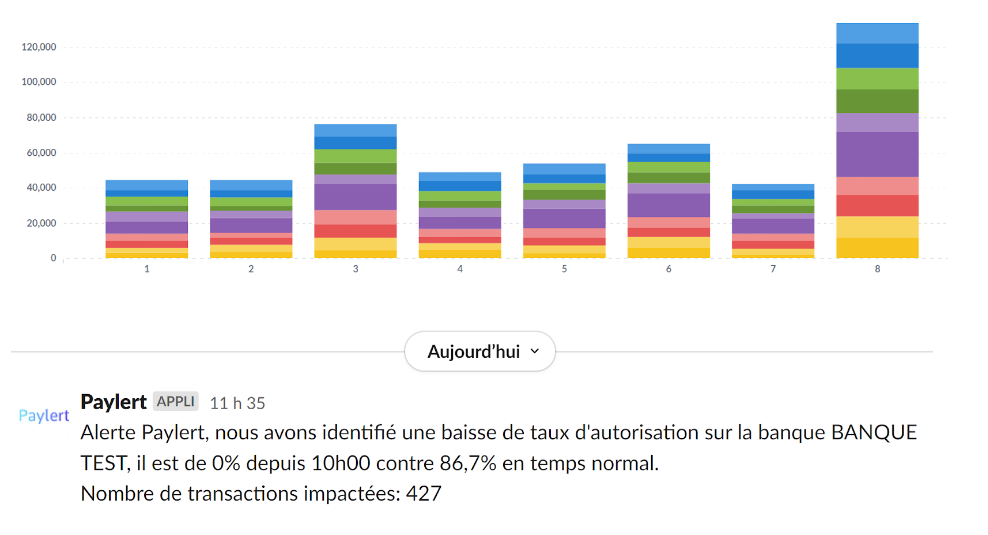This screenshot has height=535, width=988.
Task: Click the dark green segment of bar 8
Action: point(877,101)
